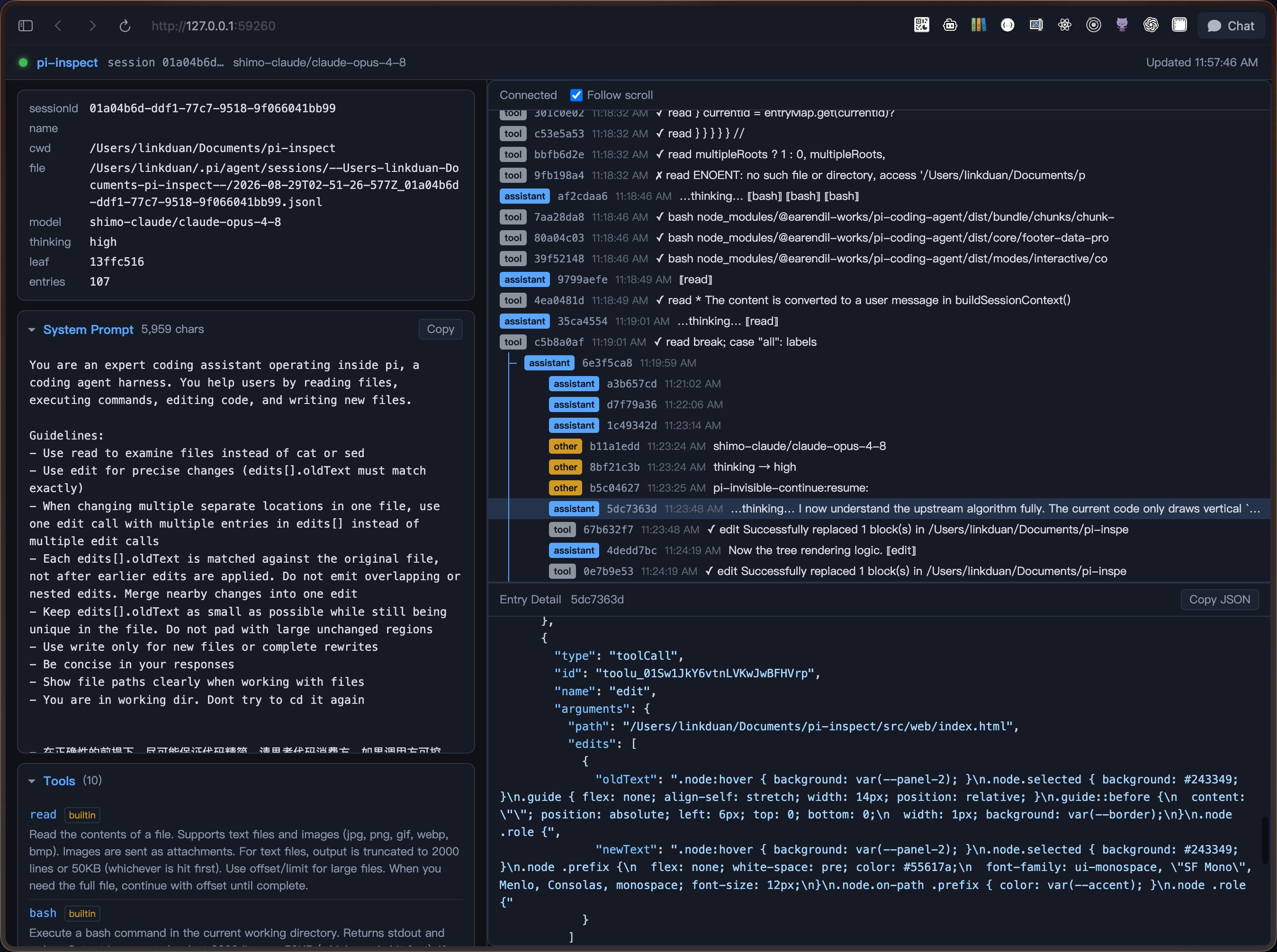Toggle the browser sidebar panel icon

pos(26,26)
